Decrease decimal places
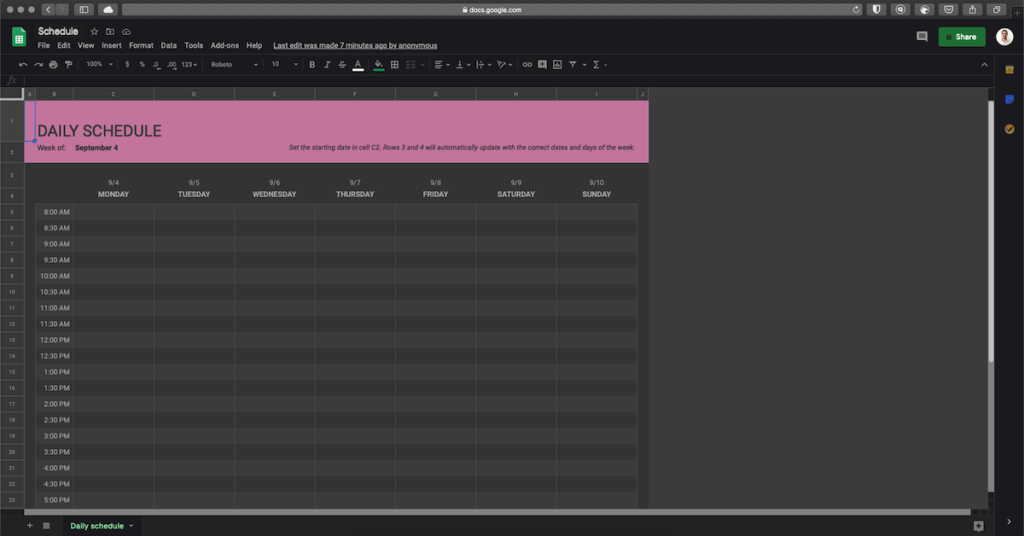Screen dimensions: 1024x536 point(156,65)
